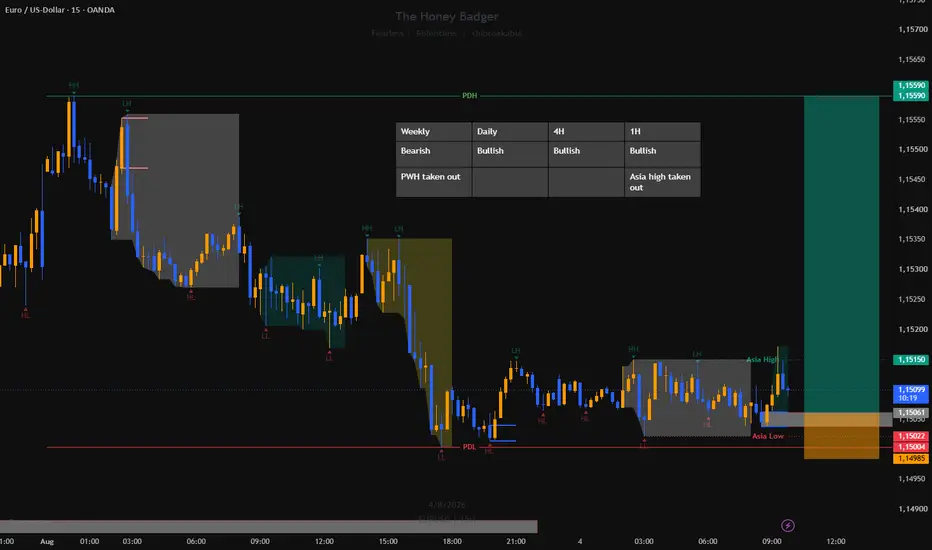Click the gray bar above time axis
This screenshot has height=550, width=932.
tap(269, 527)
